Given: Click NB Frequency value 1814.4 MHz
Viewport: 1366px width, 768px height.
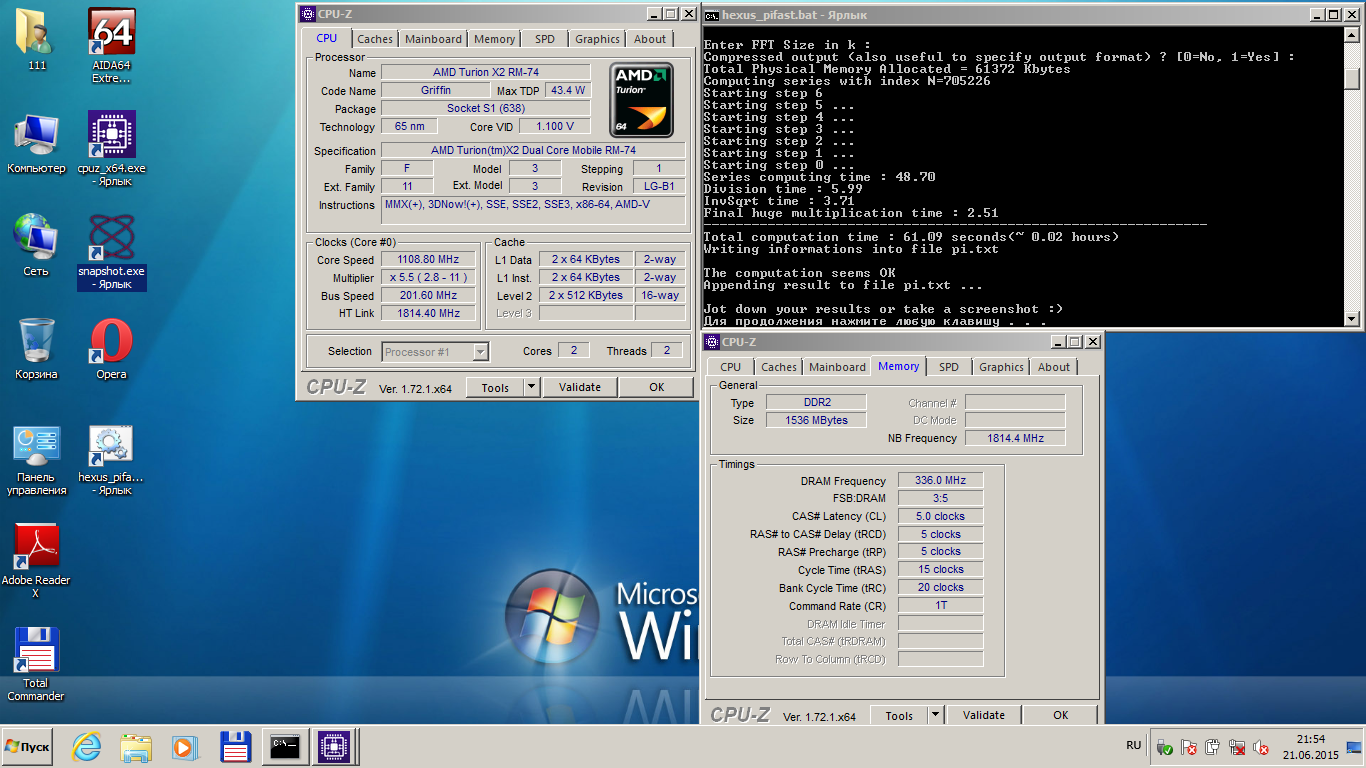Looking at the screenshot, I should (x=1015, y=438).
